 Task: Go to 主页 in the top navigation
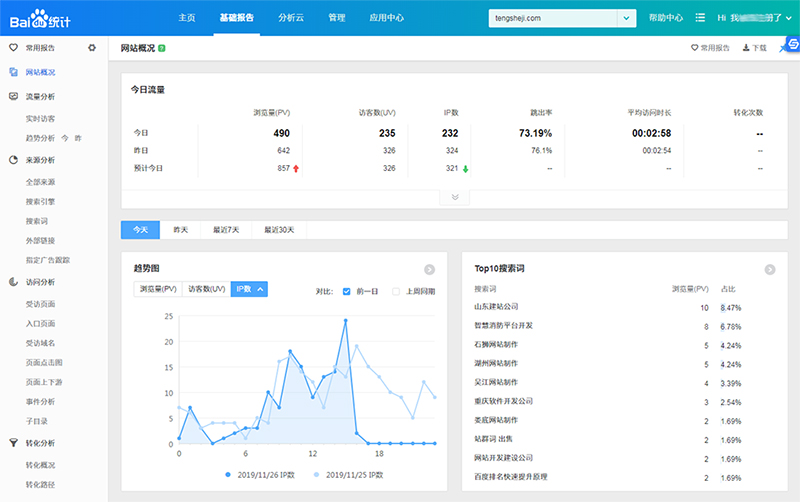tap(187, 18)
